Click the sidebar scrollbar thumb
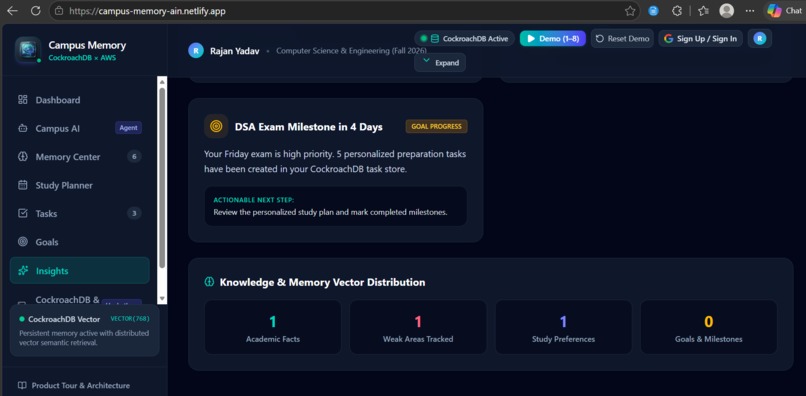The image size is (806, 396). 162,178
